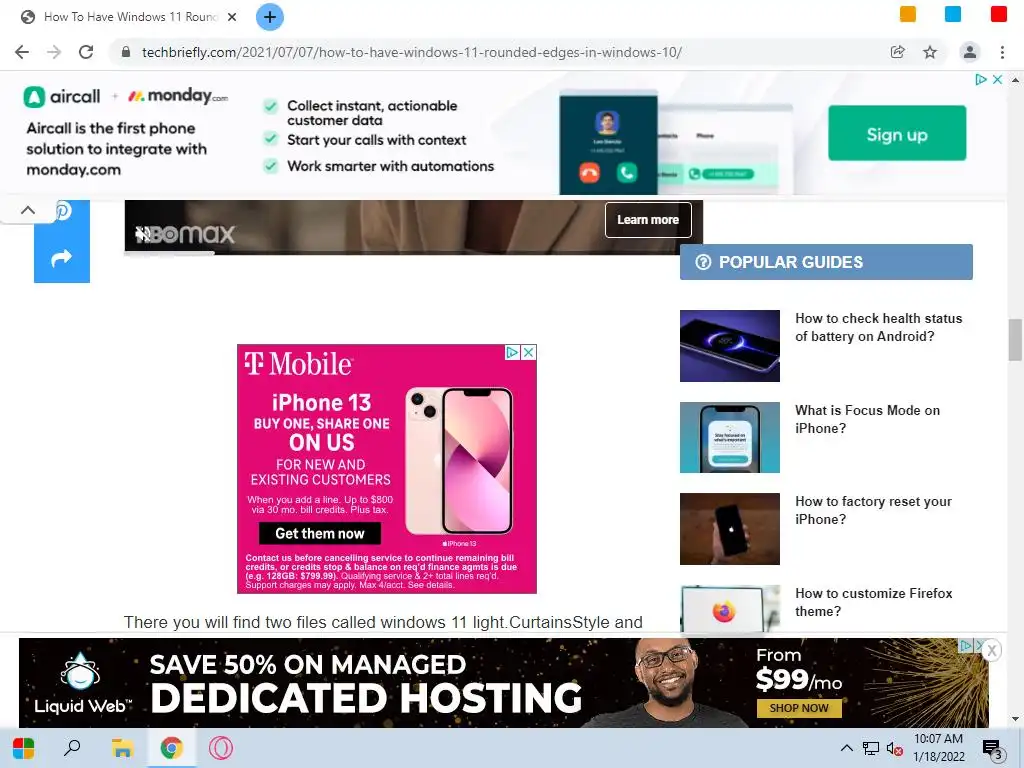Screen dimensions: 1024x768
Task: Click the POPULAR GUIDES header
Action: pos(826,262)
